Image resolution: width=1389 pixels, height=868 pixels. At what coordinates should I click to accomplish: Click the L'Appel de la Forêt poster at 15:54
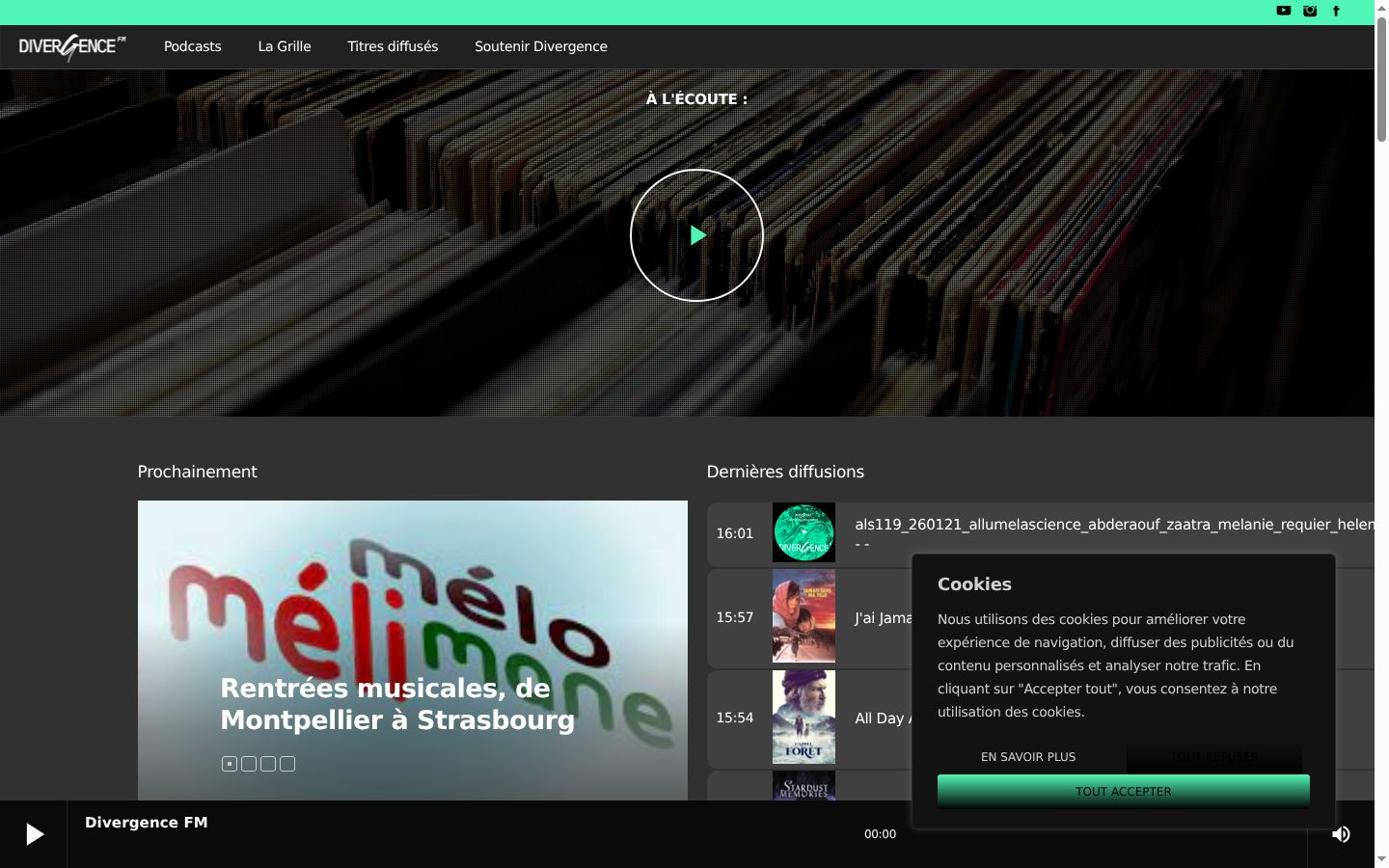[x=803, y=718]
